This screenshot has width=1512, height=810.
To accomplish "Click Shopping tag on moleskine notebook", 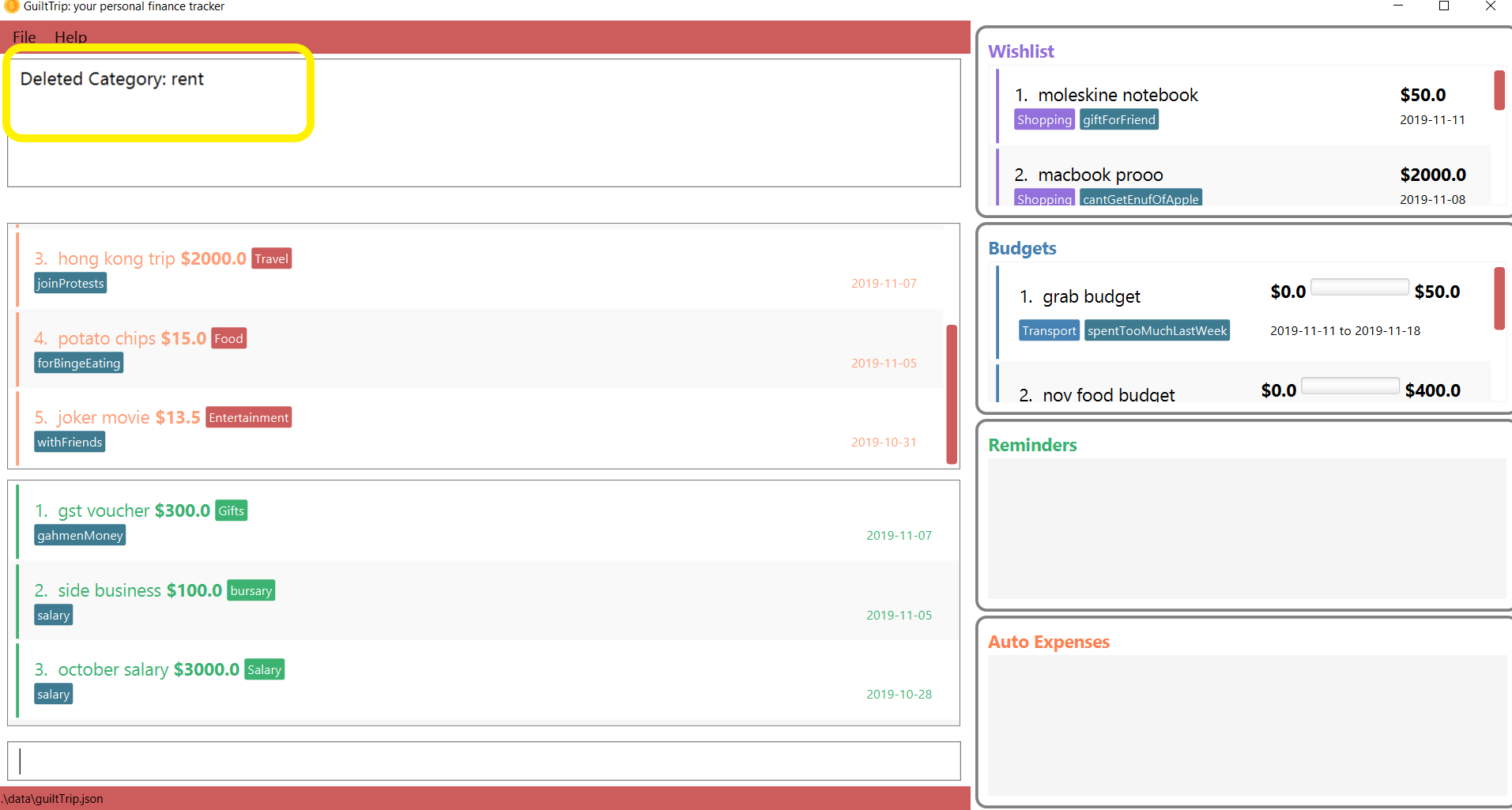I will coord(1044,119).
